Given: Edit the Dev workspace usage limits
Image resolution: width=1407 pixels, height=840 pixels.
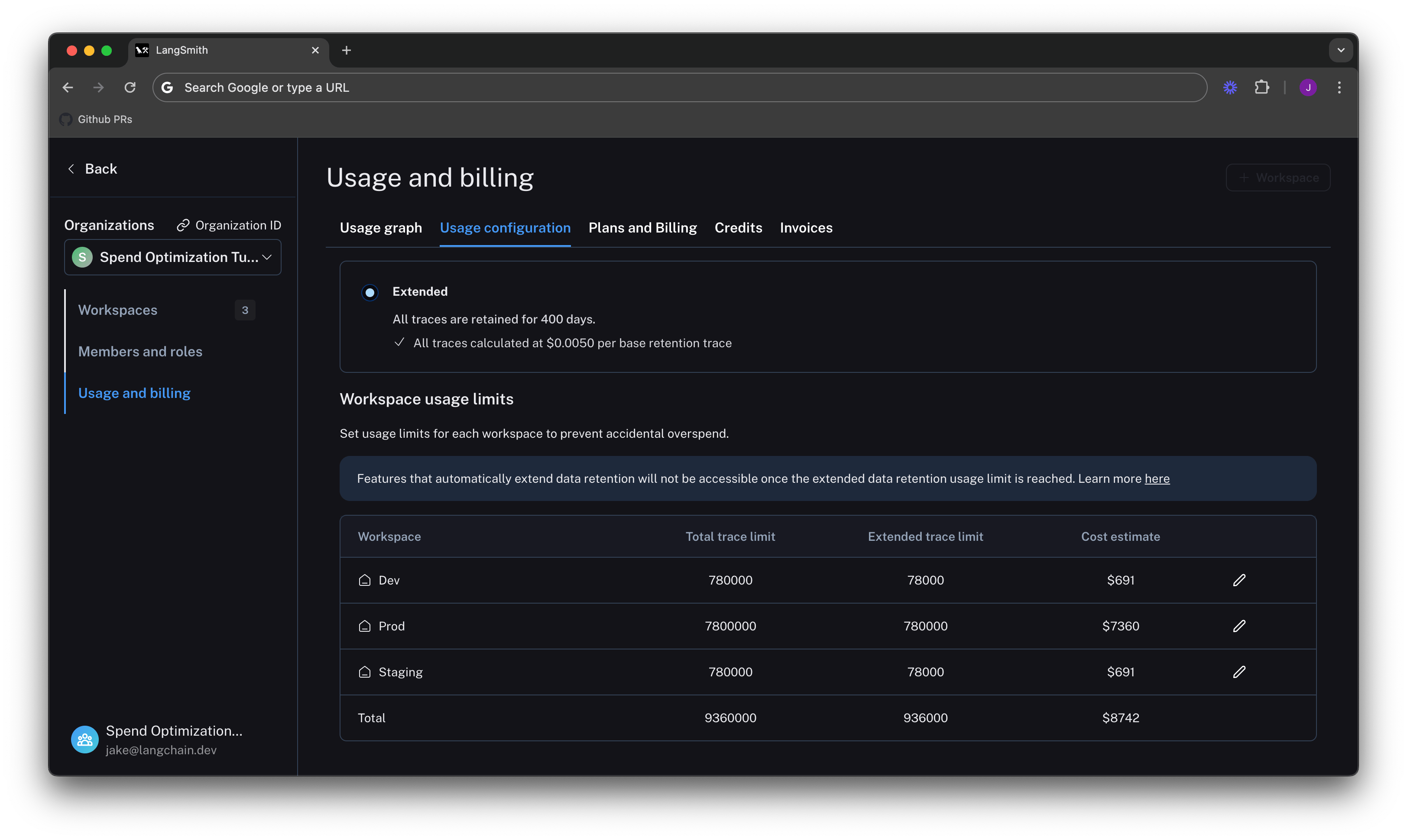Looking at the screenshot, I should pyautogui.click(x=1239, y=580).
